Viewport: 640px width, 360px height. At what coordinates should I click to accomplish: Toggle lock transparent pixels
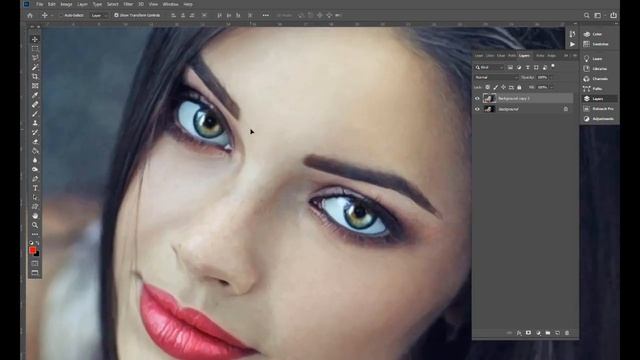point(487,87)
